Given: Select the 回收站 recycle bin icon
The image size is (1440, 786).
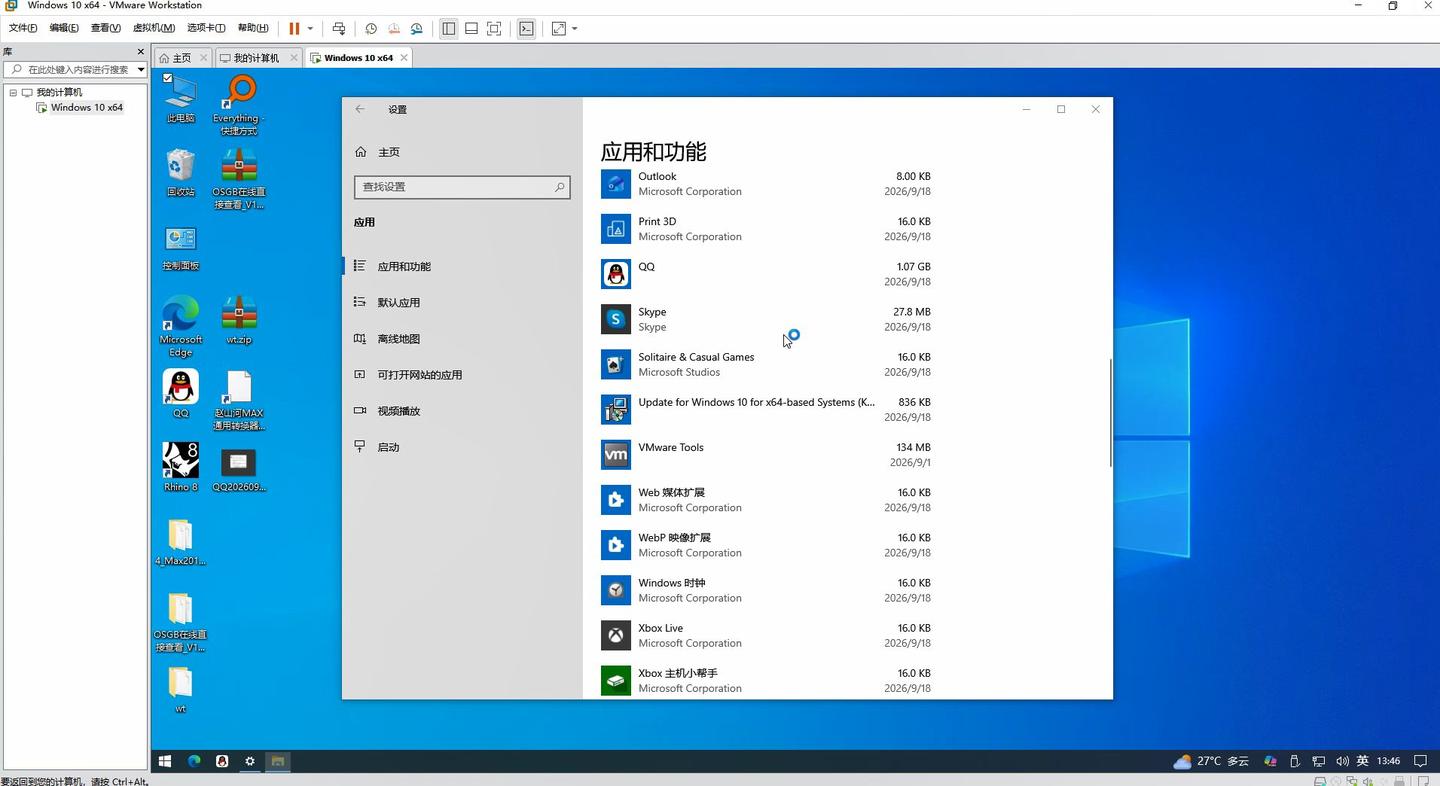Looking at the screenshot, I should tap(181, 172).
